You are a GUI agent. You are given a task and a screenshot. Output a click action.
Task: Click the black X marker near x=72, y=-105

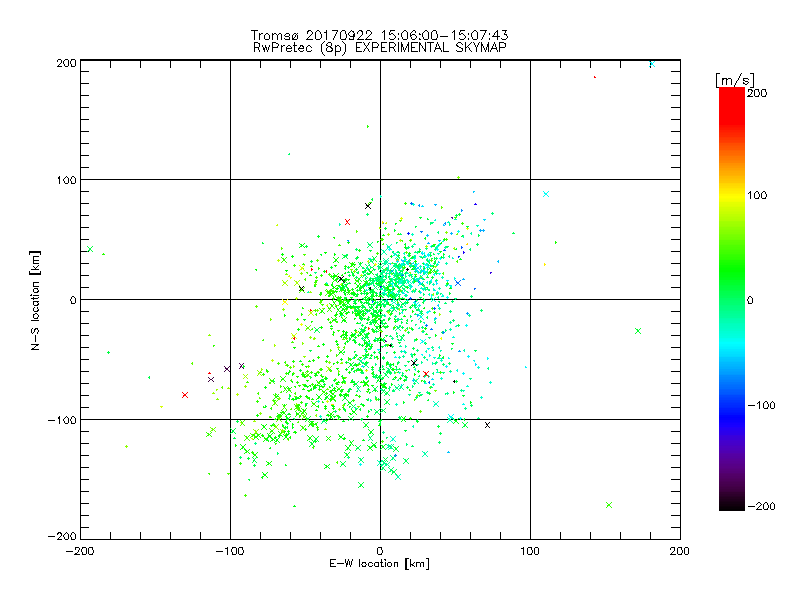(487, 425)
